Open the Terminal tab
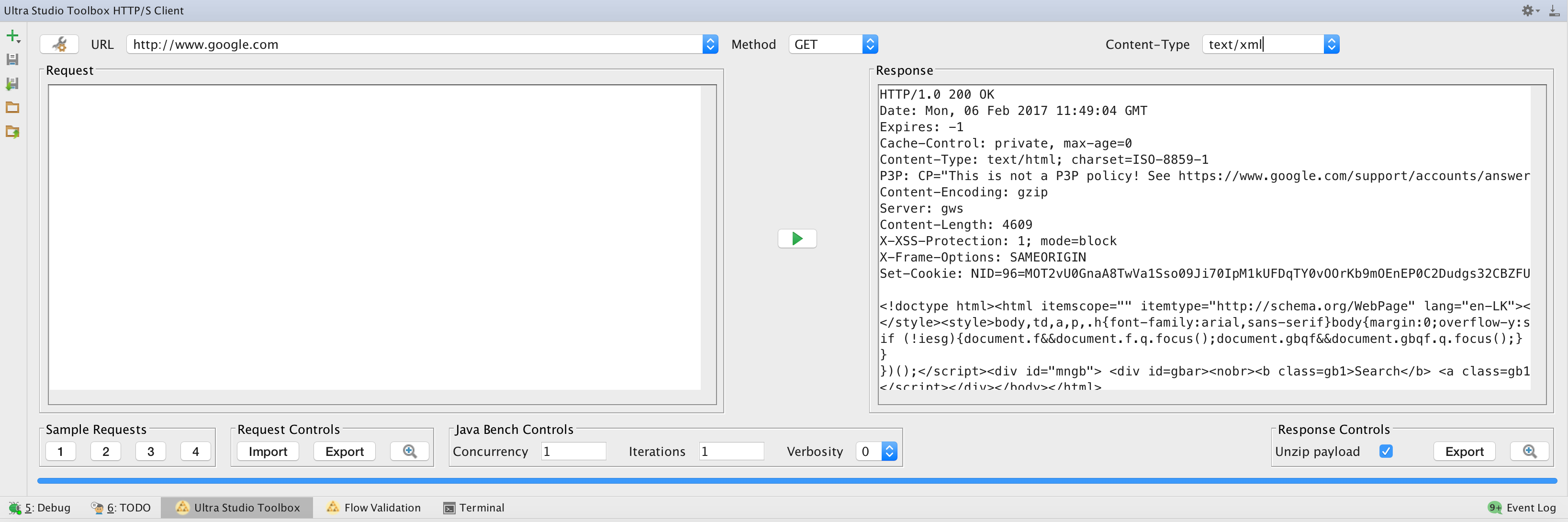 tap(474, 507)
